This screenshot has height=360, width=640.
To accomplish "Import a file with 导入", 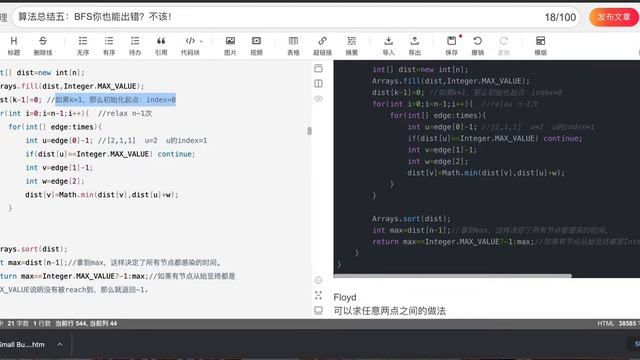I will tap(389, 45).
